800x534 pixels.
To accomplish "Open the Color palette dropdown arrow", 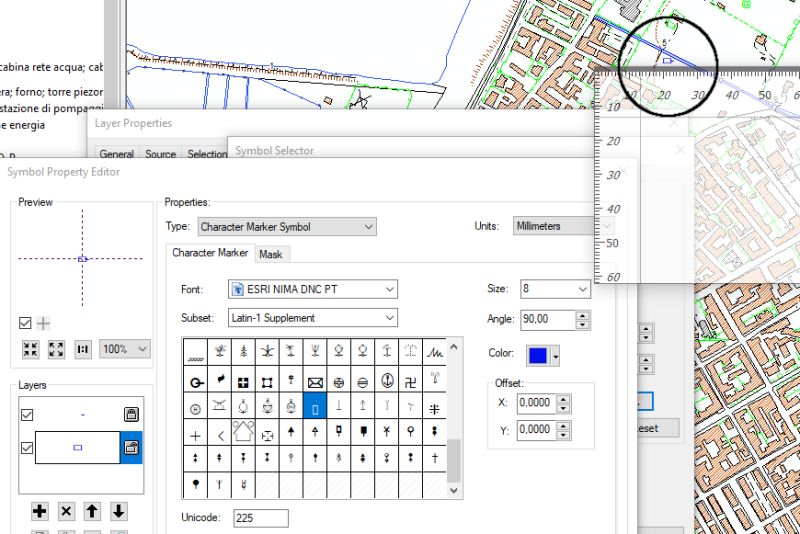I will (555, 355).
